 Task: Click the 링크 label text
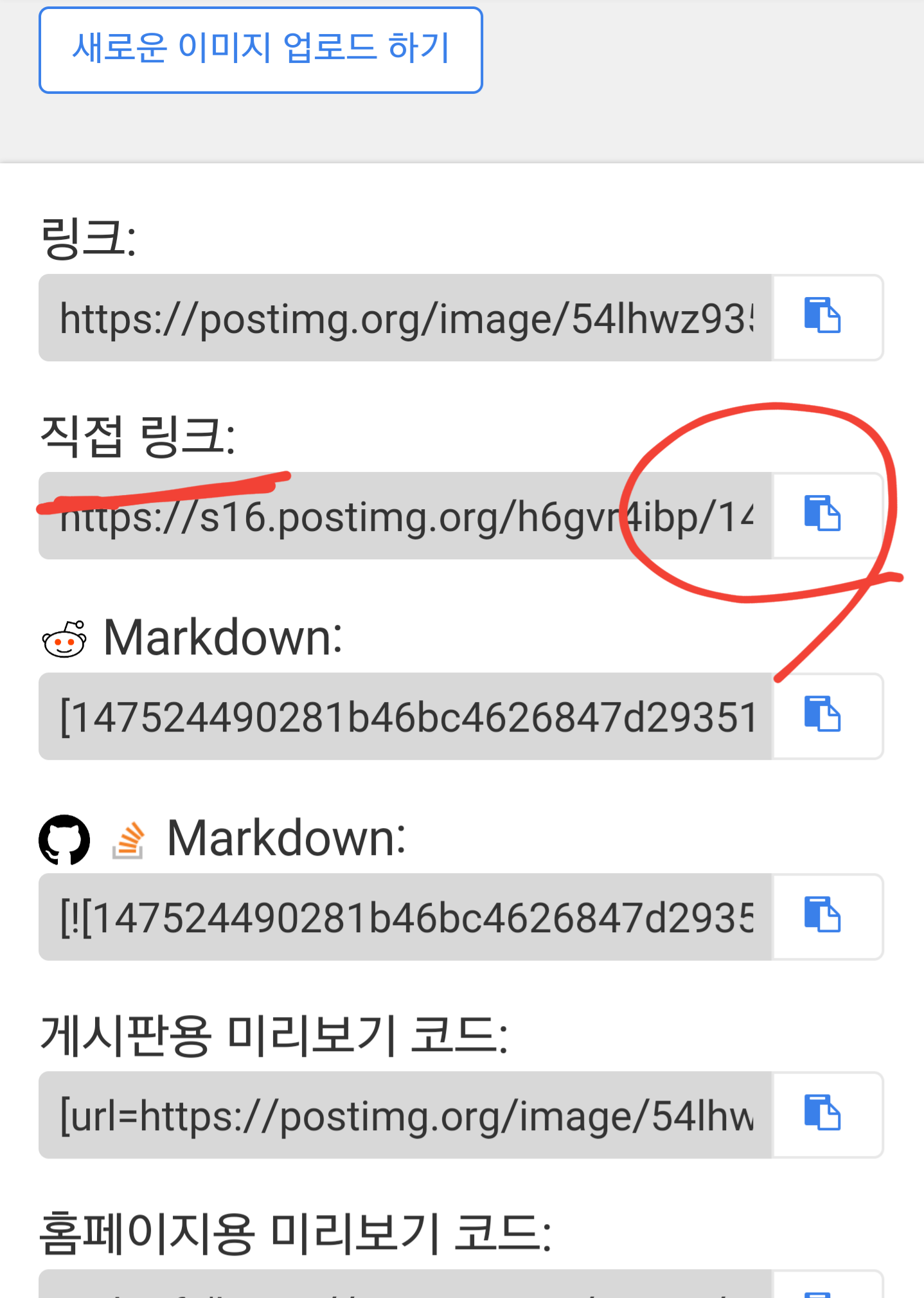coord(88,238)
